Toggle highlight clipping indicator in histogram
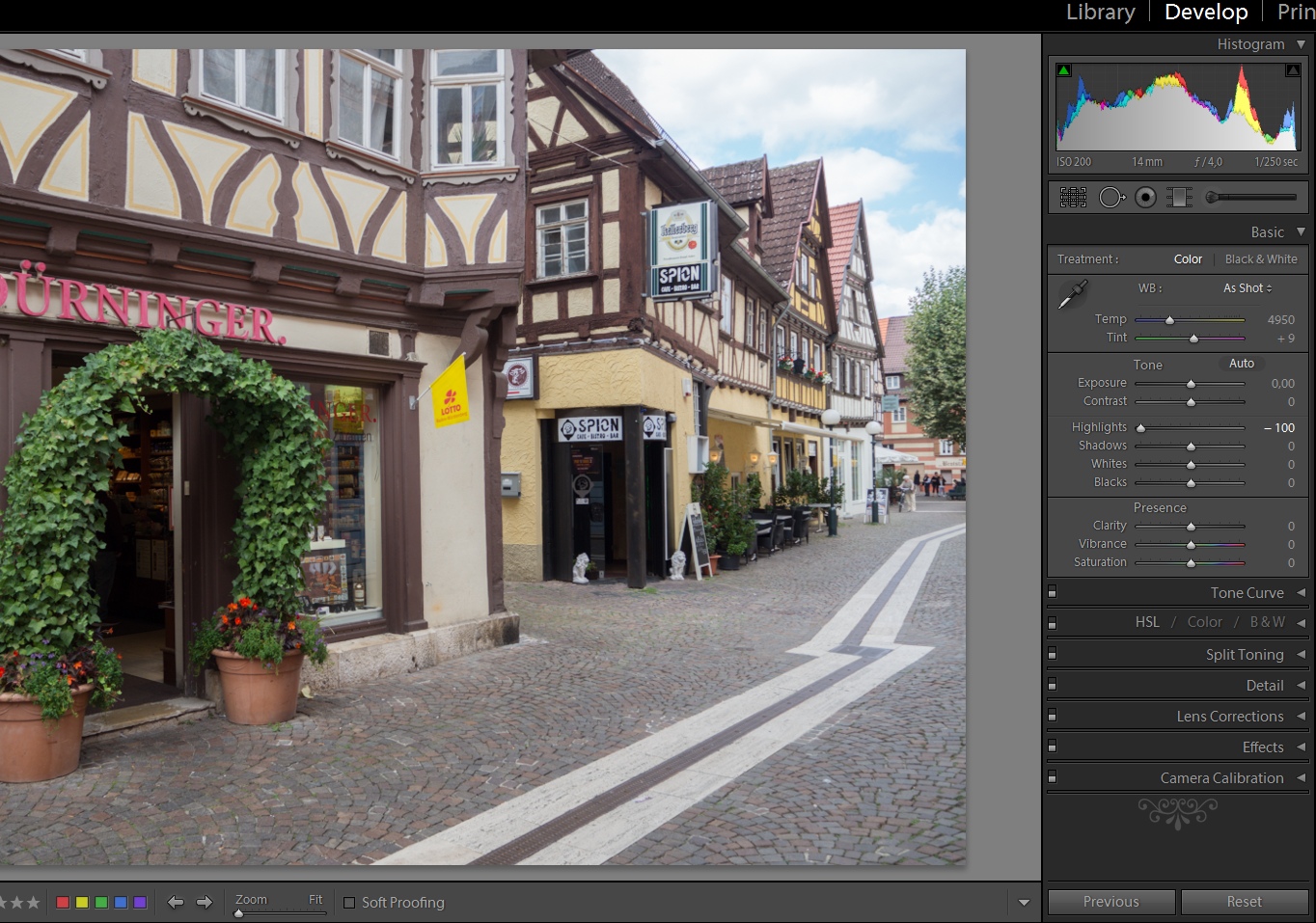Viewport: 1316px width, 923px height. (x=1292, y=70)
